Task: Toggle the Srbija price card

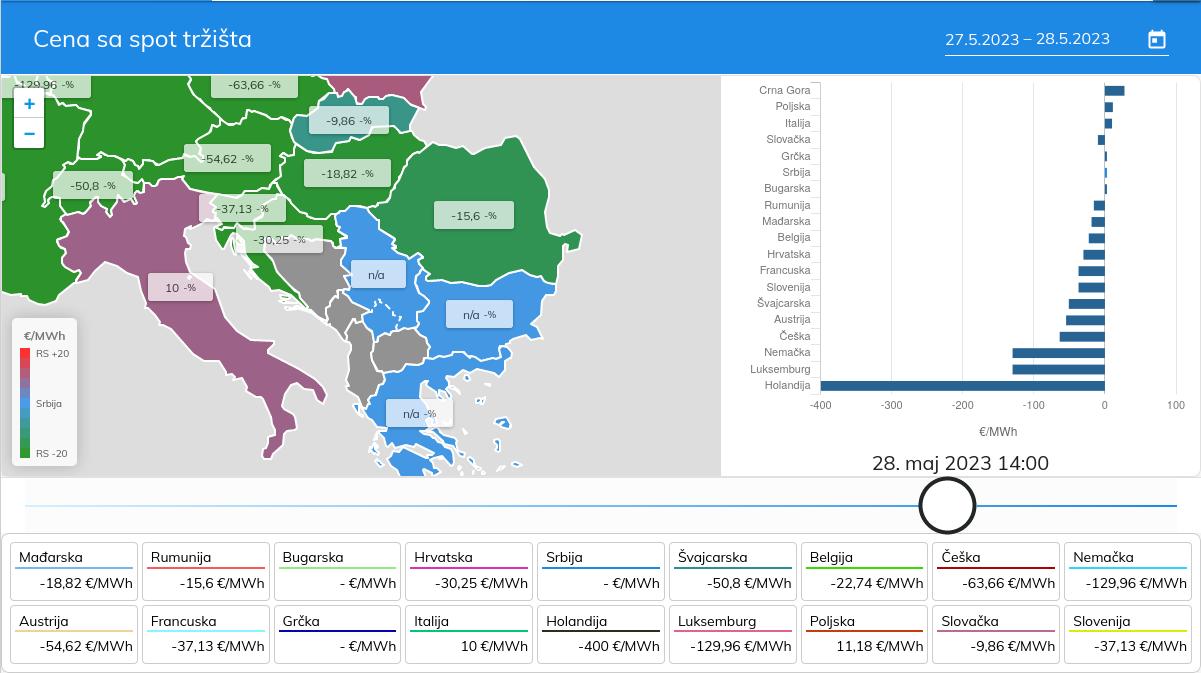Action: coord(602,571)
